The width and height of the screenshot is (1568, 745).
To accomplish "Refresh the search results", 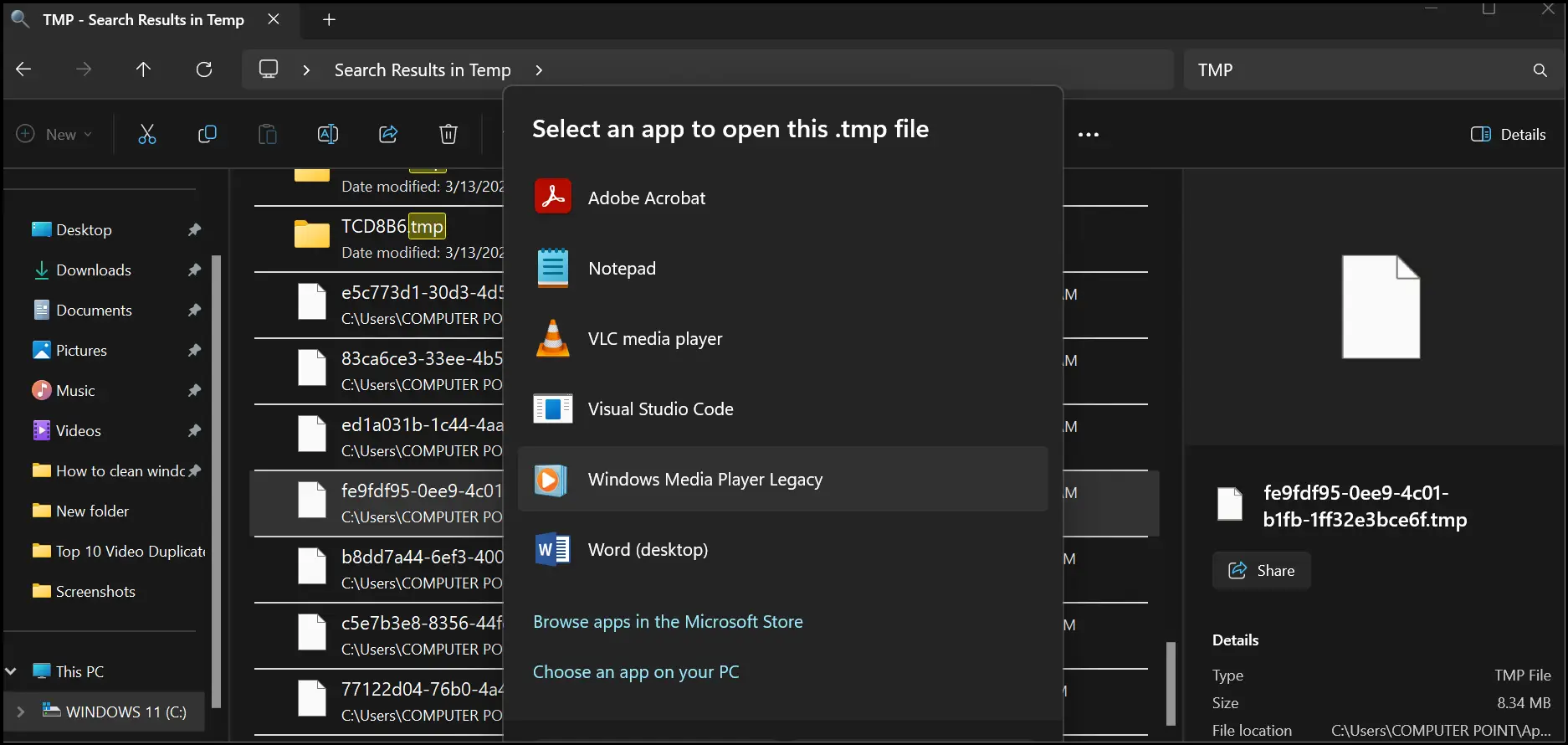I will tap(204, 69).
